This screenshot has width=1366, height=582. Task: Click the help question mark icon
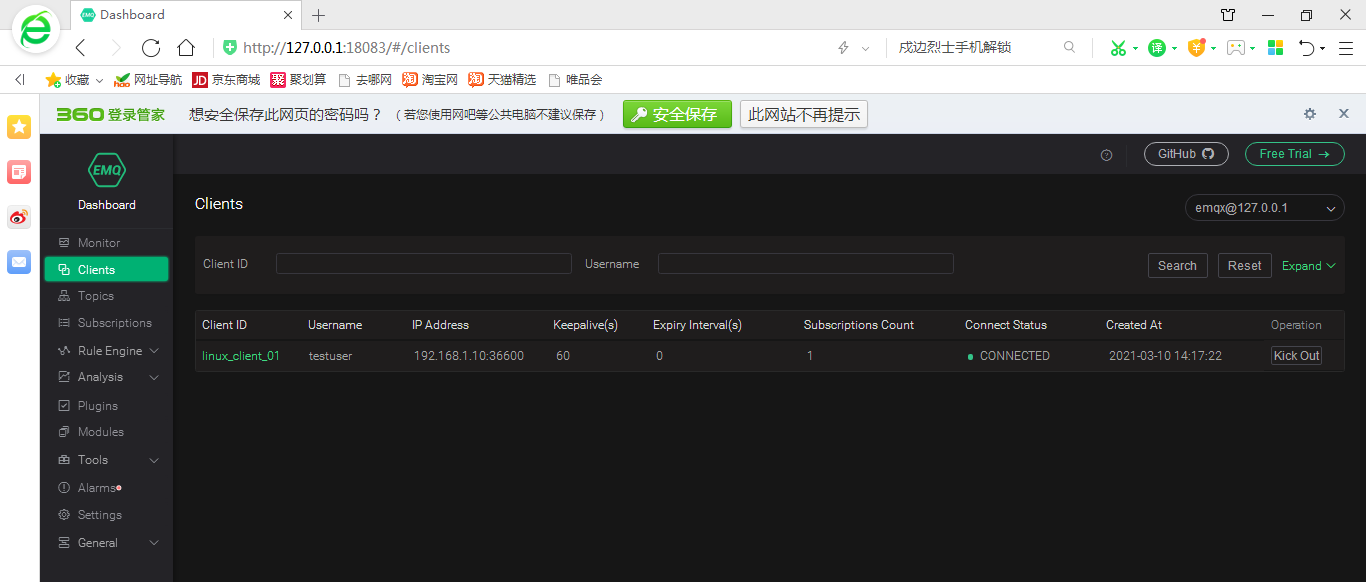click(x=1106, y=154)
